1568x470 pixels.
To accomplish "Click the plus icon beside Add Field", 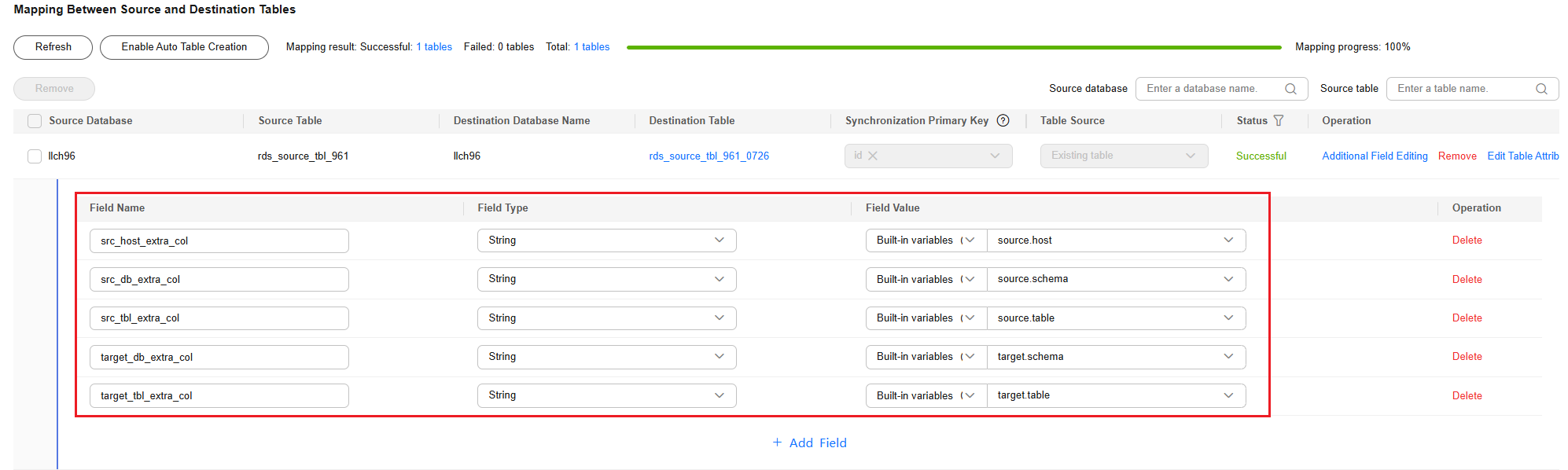I will [777, 442].
